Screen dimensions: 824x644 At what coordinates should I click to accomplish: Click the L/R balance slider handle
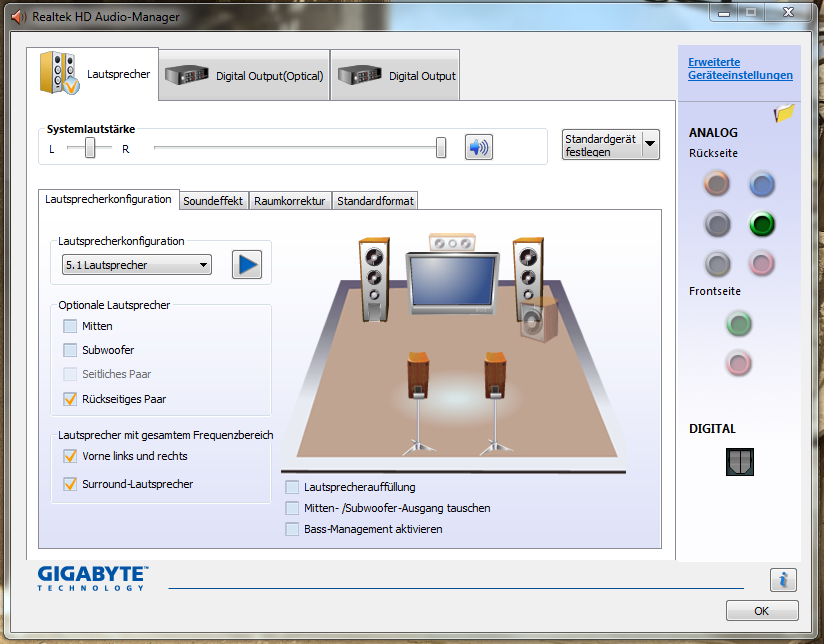click(90, 148)
